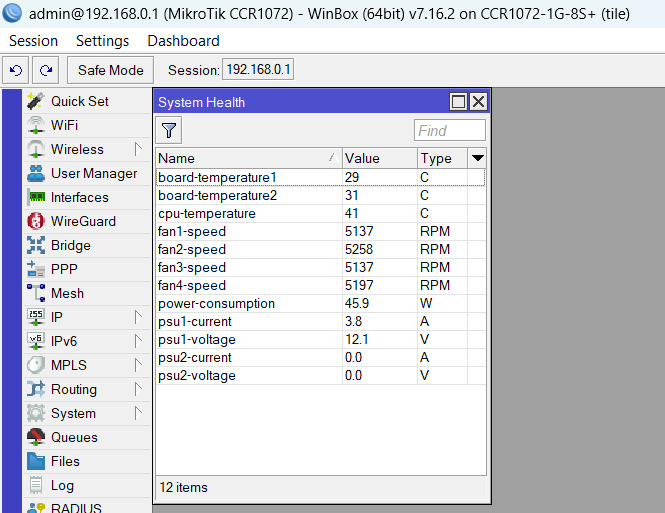Click the RADIUS icon
This screenshot has width=665, height=513.
coord(36,507)
